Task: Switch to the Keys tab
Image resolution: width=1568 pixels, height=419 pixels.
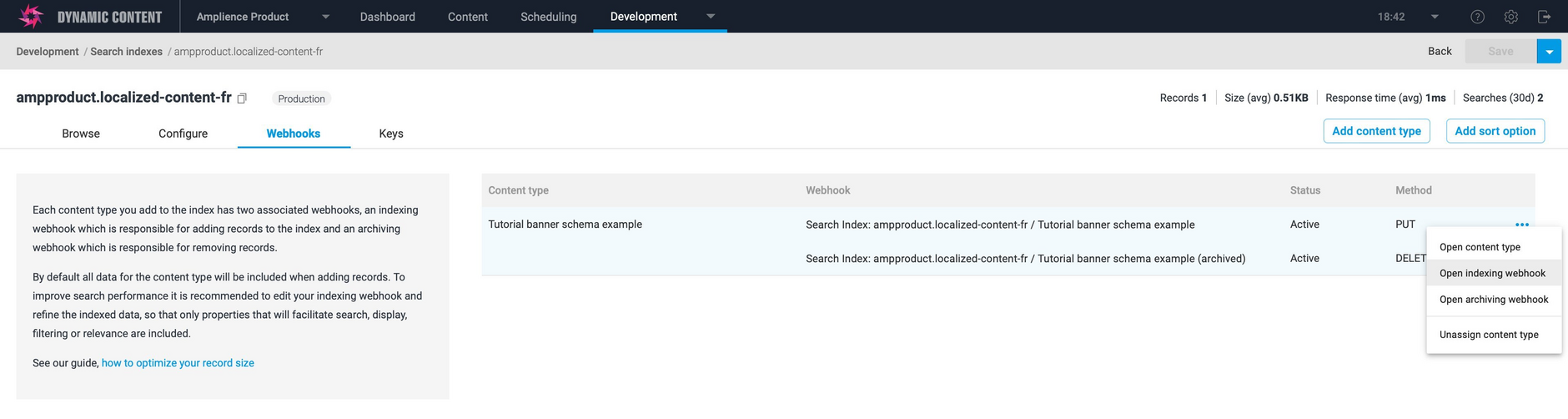Action: [390, 134]
